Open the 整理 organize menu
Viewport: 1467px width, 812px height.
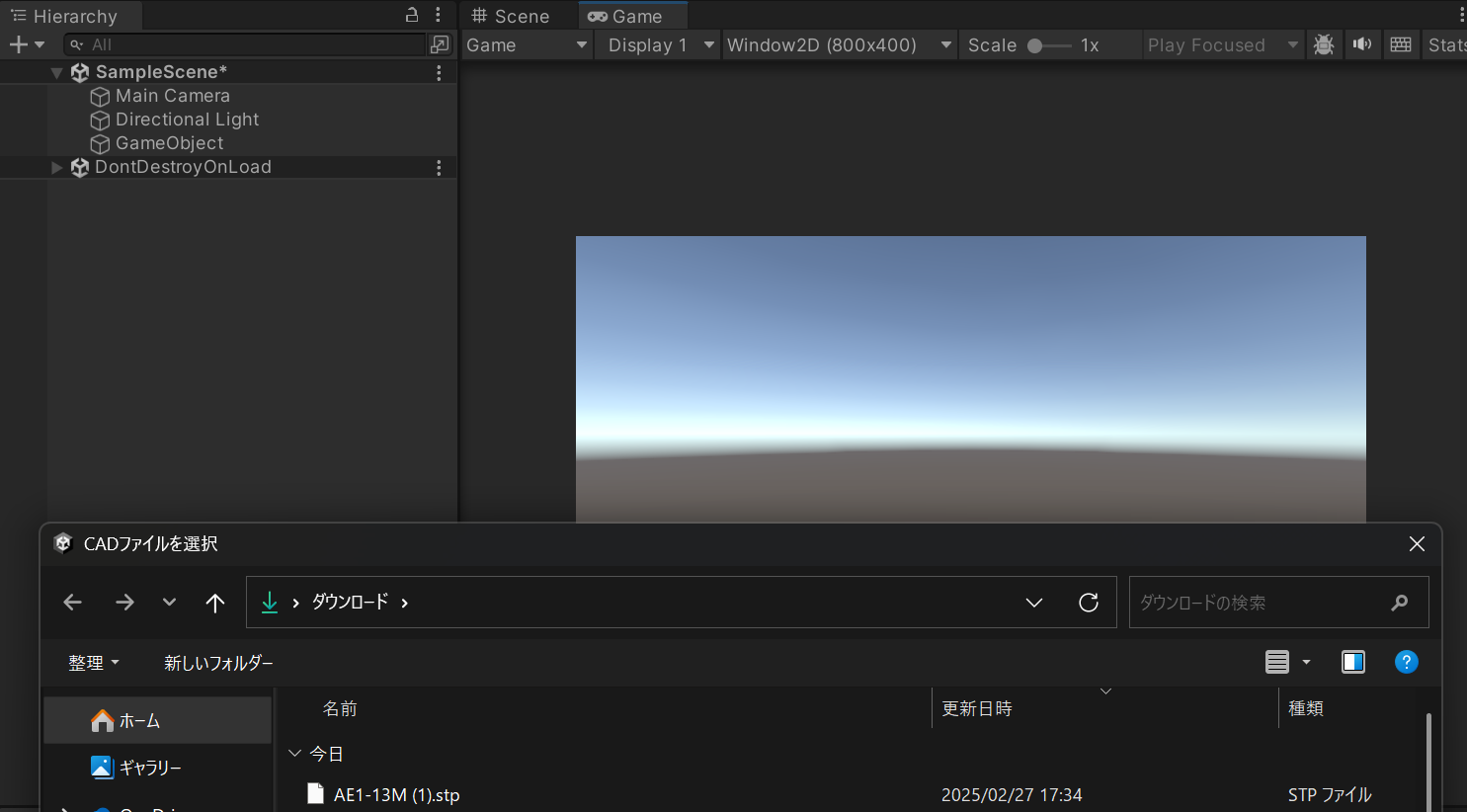93,663
